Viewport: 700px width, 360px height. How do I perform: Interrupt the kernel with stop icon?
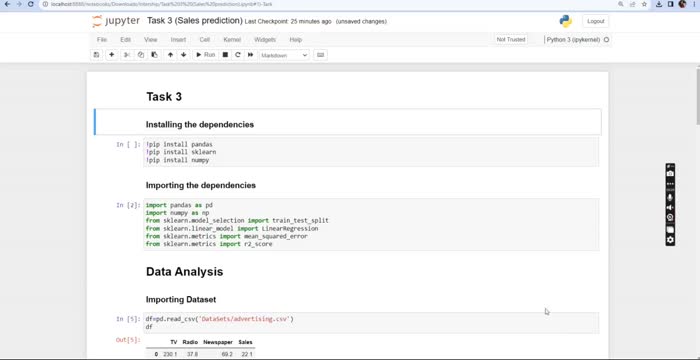[x=225, y=55]
